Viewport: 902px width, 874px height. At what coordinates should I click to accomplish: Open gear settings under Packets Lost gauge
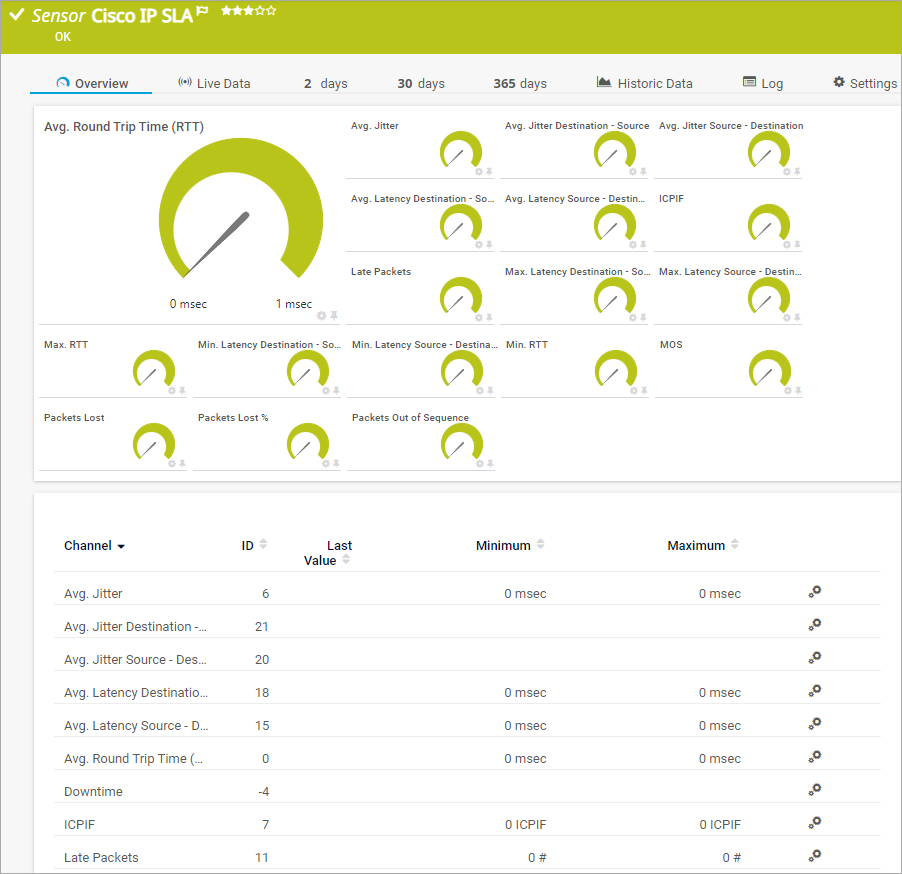[x=170, y=463]
